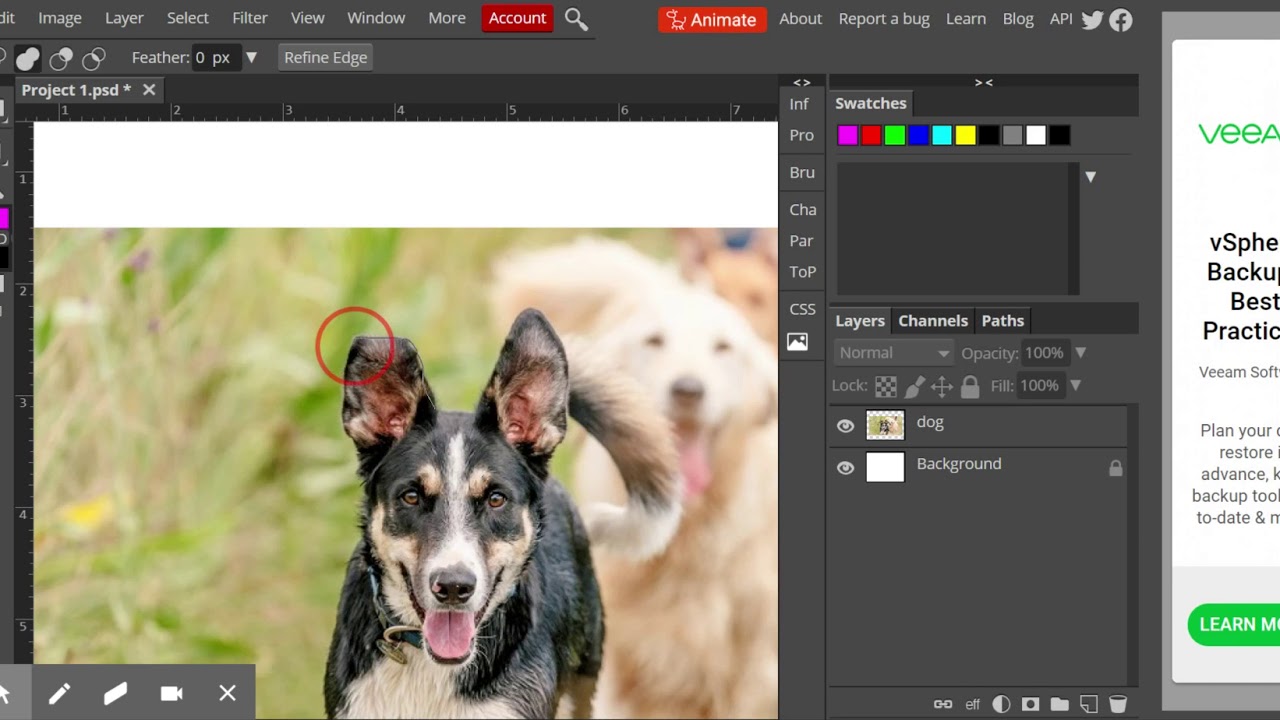Toggle lock position move icon
Image resolution: width=1280 pixels, height=720 pixels.
click(942, 386)
